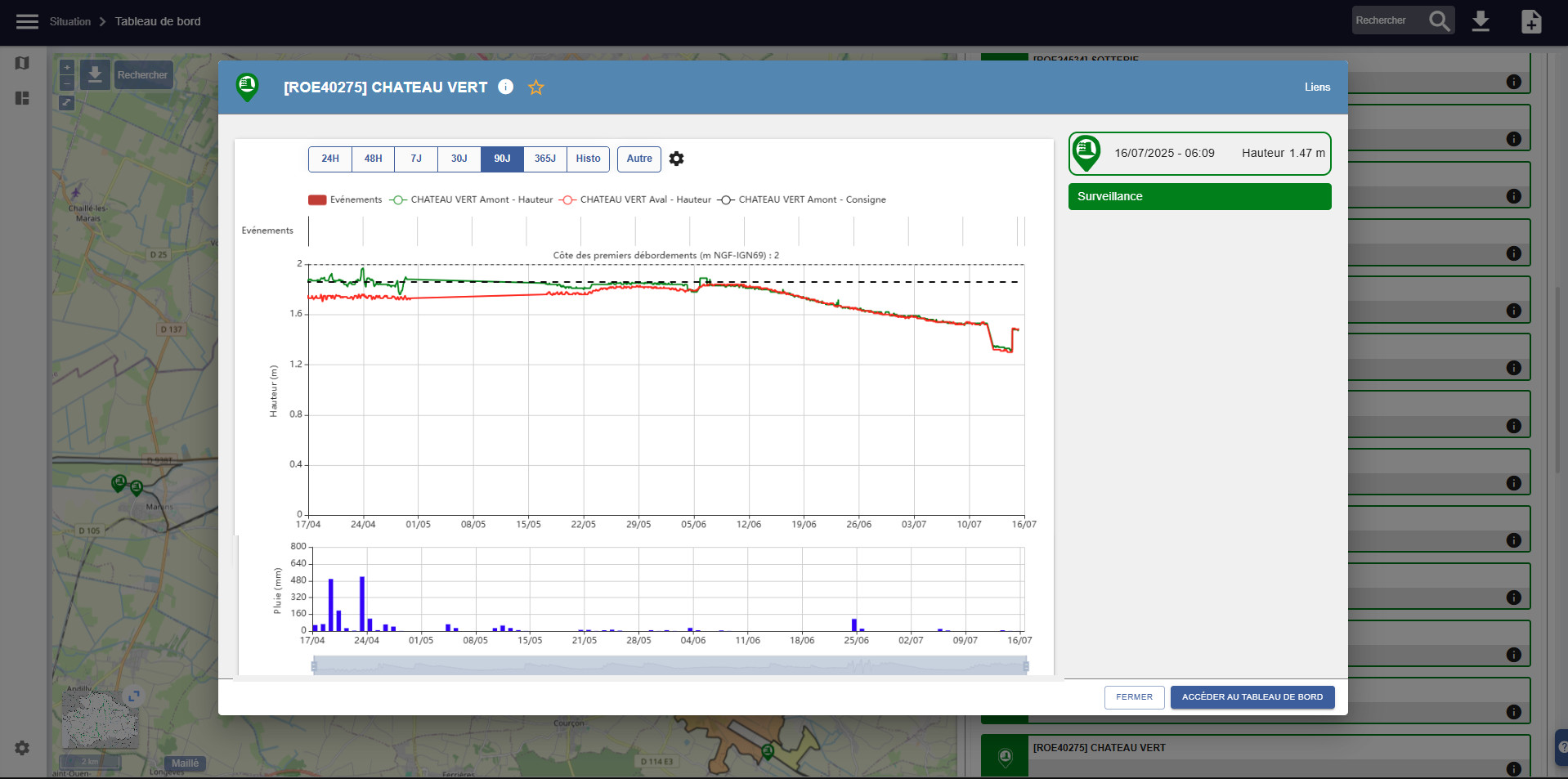Open the map view icon in left sidebar
Image resolution: width=1568 pixels, height=779 pixels.
coord(22,63)
